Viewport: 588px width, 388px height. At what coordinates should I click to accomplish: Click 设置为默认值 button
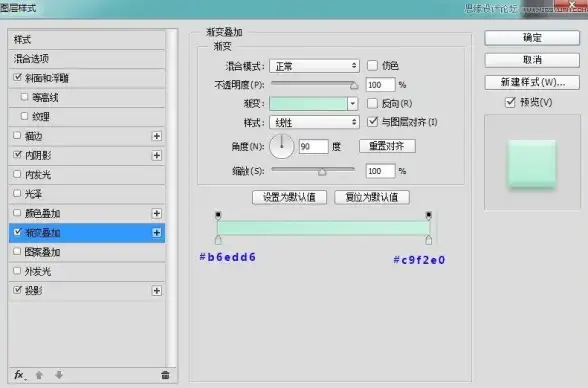click(x=289, y=197)
